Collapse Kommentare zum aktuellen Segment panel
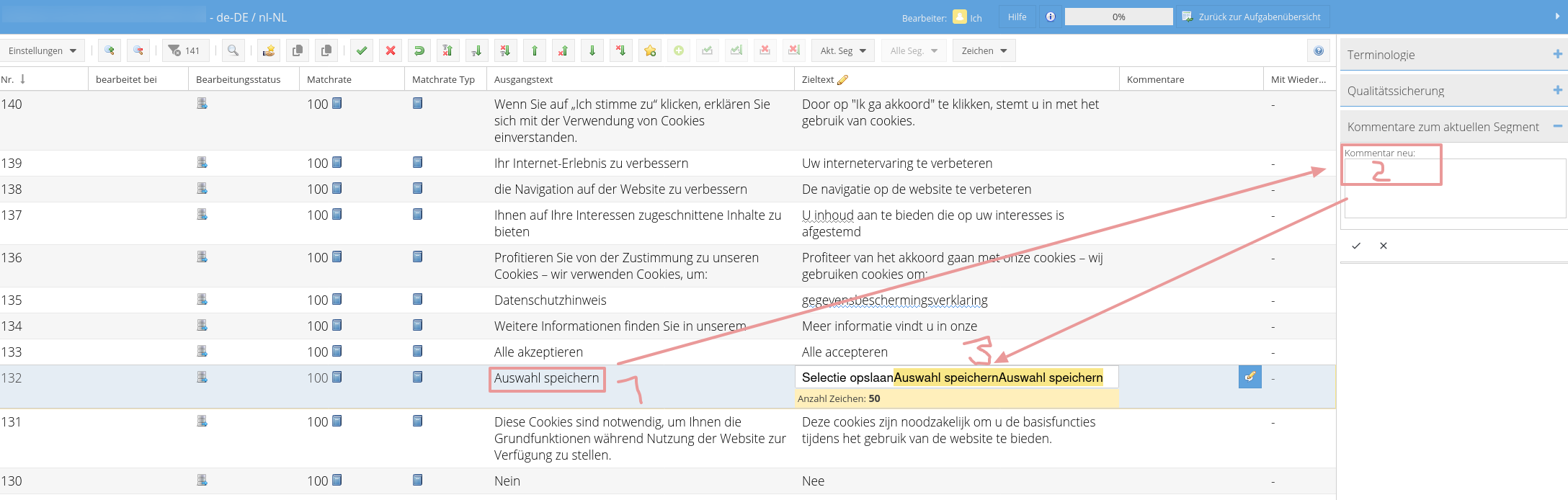1568x500 pixels. tap(1557, 126)
